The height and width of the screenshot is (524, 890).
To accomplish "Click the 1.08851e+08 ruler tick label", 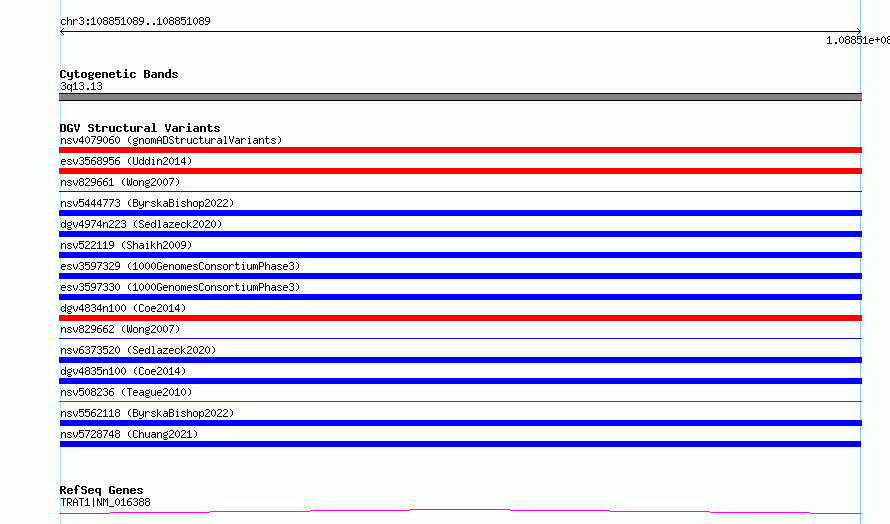I will (x=858, y=40).
